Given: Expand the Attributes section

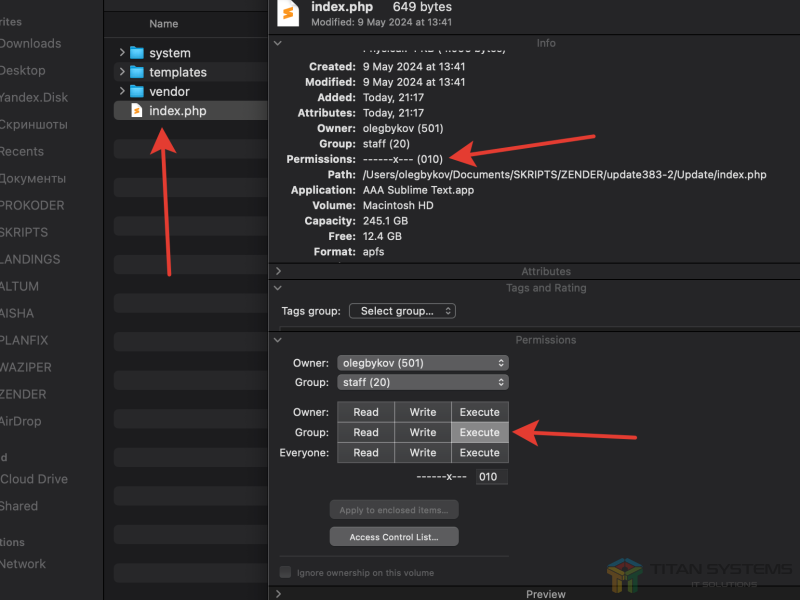Looking at the screenshot, I should tap(278, 271).
